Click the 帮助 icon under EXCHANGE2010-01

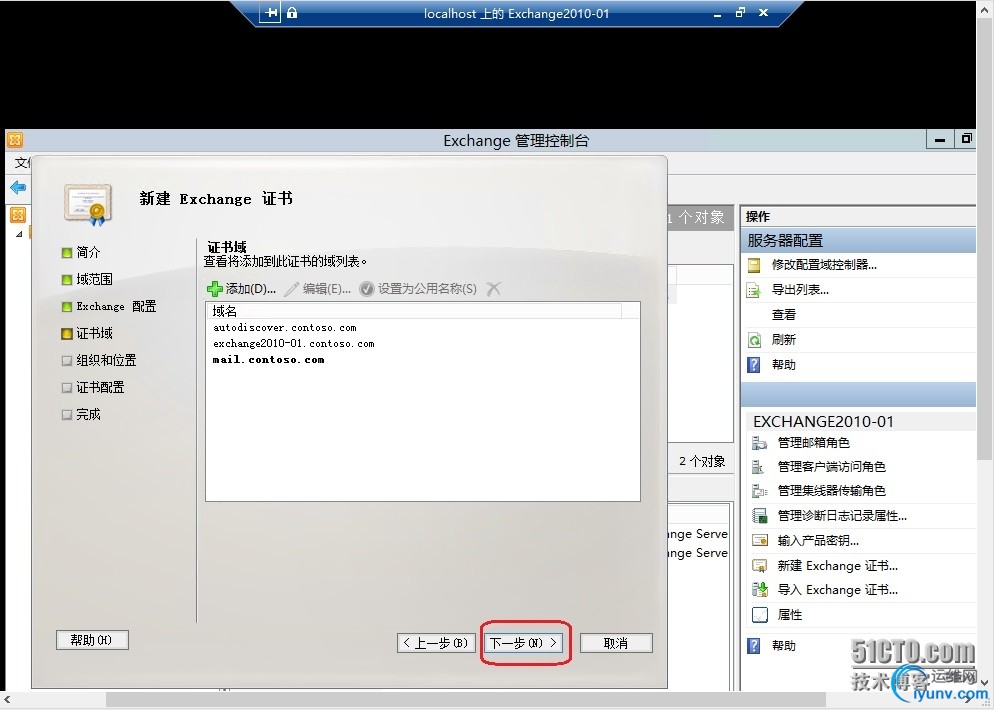[x=754, y=645]
